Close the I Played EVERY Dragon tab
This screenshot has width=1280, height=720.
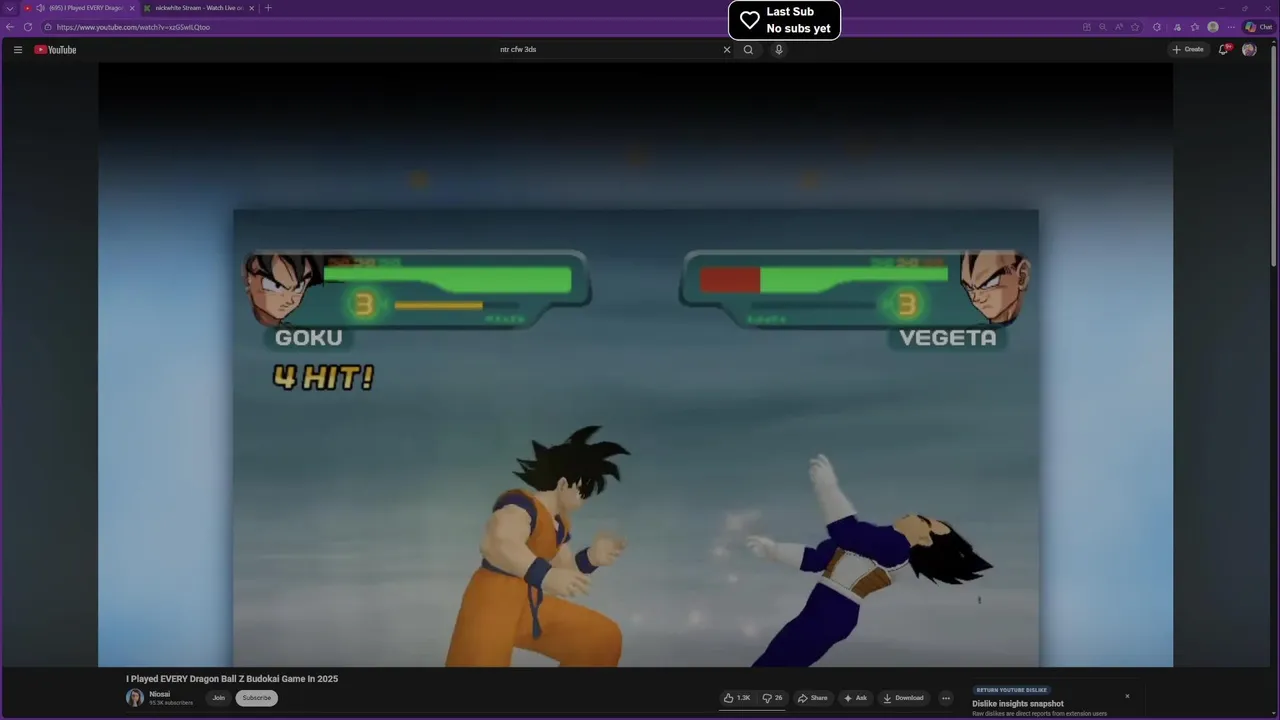point(132,8)
